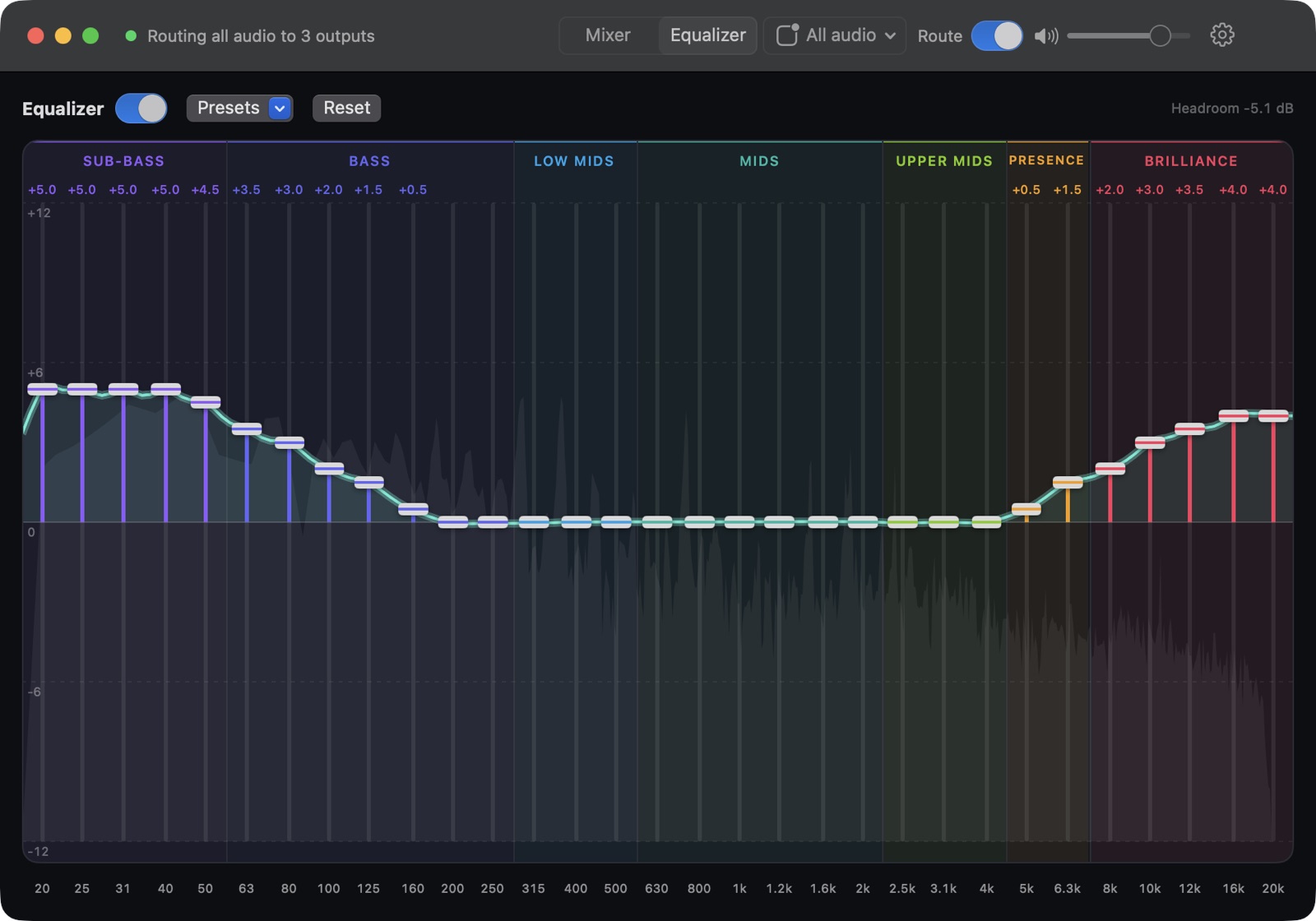This screenshot has width=1316, height=921.
Task: Click the +4.5 gain value
Action: [x=206, y=190]
